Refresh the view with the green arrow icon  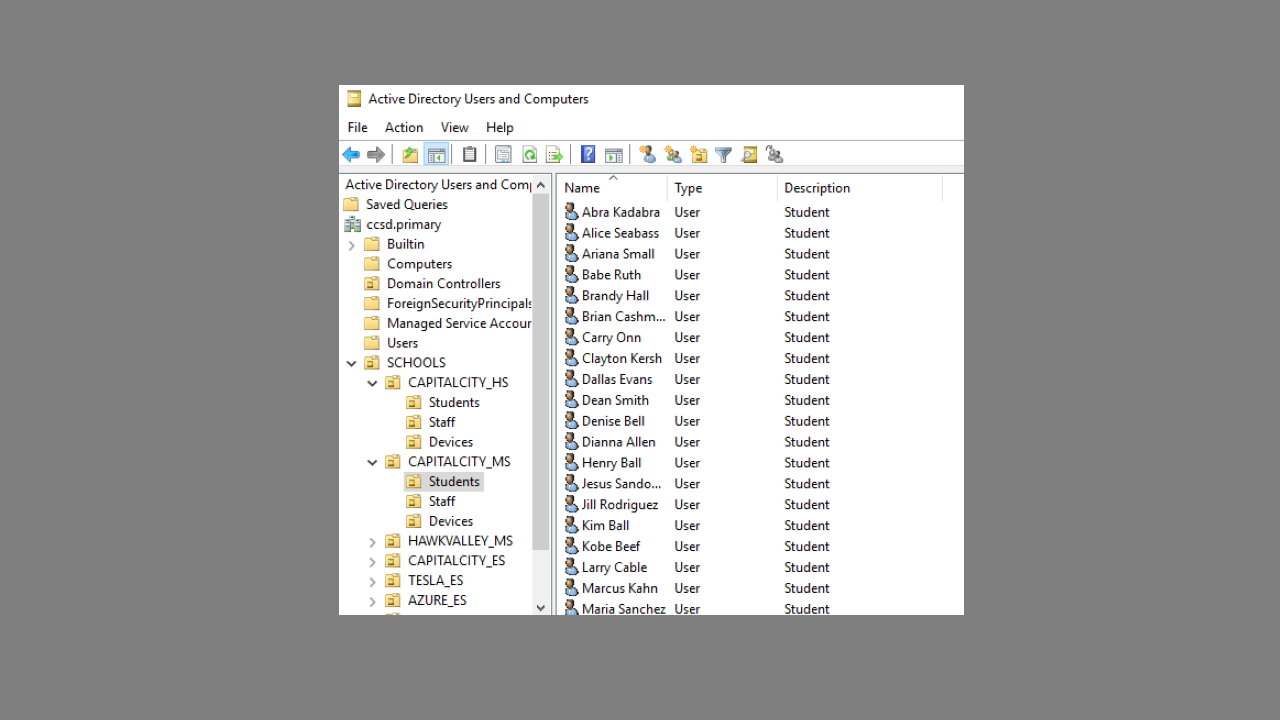(529, 155)
